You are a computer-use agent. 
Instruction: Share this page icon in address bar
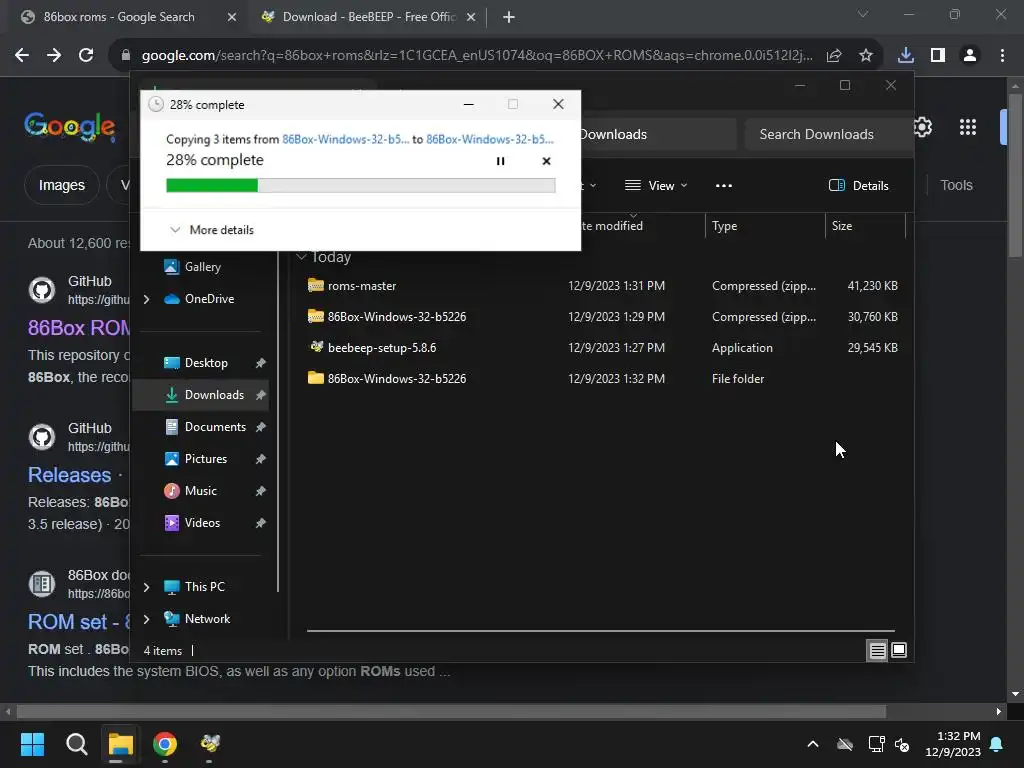834,56
